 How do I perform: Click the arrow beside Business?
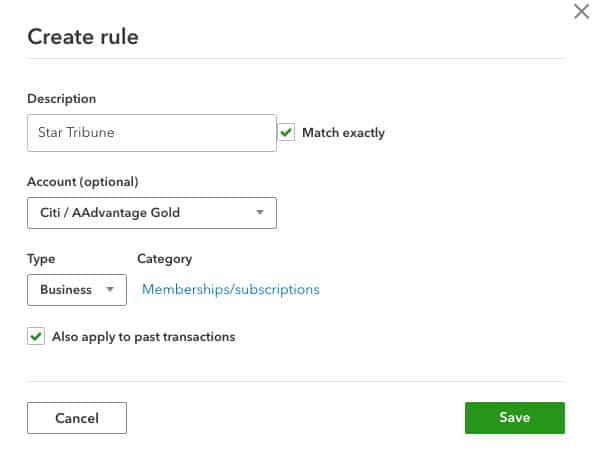pos(110,289)
